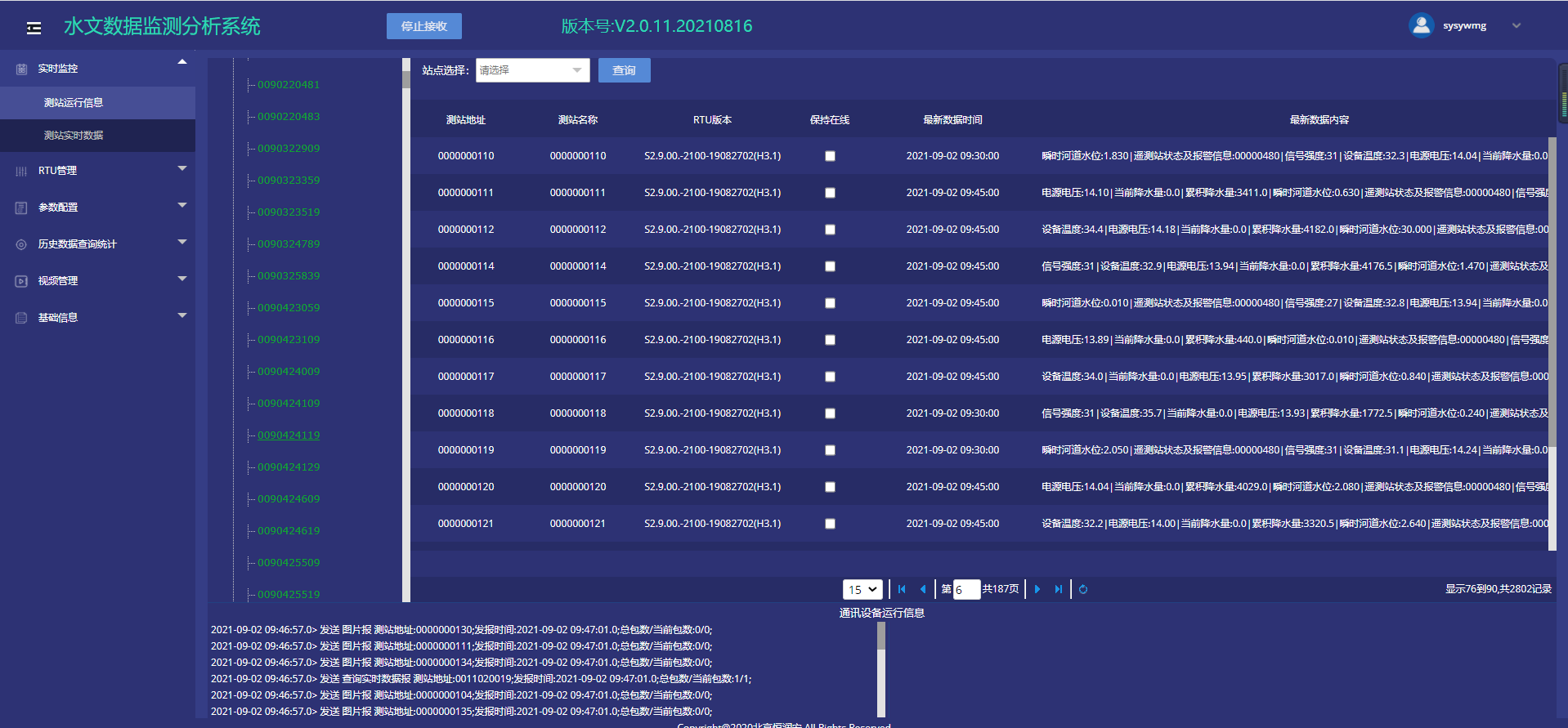Toggle 保持在线 checkbox for 0000000115

click(830, 303)
